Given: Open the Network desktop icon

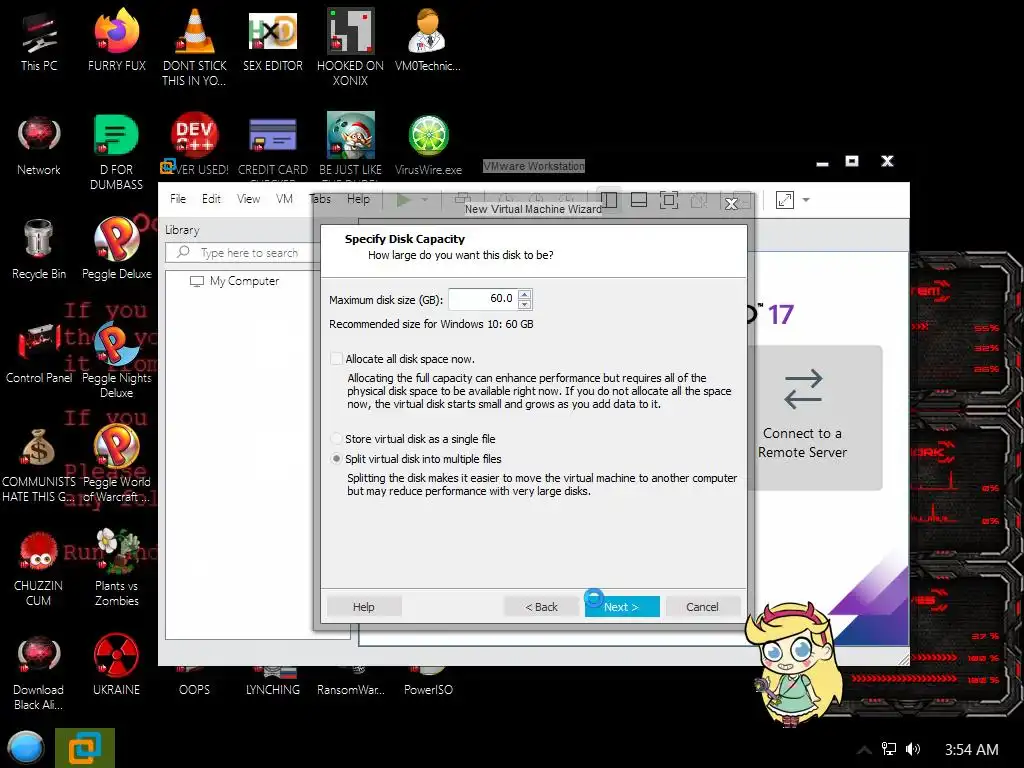Looking at the screenshot, I should (x=39, y=146).
